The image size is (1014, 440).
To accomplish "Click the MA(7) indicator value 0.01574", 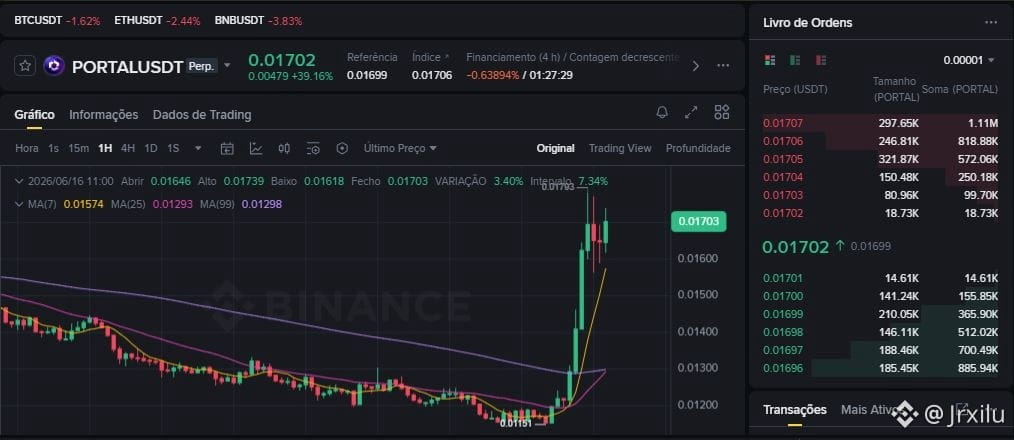I will pyautogui.click(x=83, y=204).
